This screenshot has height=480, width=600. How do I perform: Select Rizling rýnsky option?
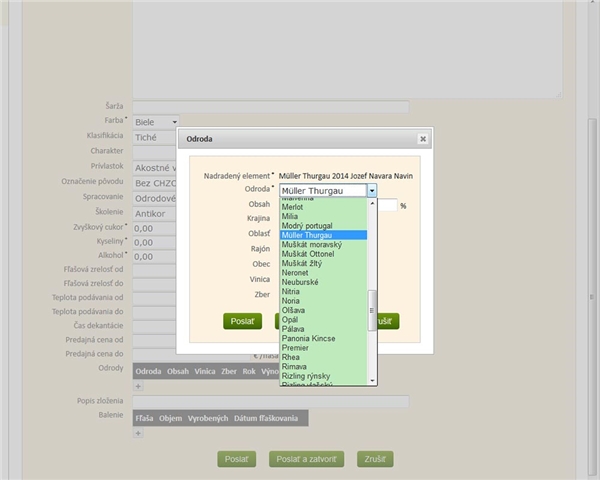click(x=323, y=376)
